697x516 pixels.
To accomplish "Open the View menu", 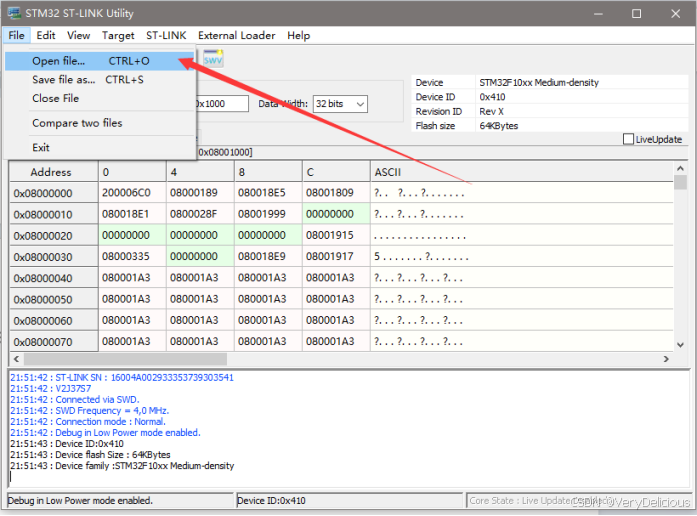I will 79,35.
